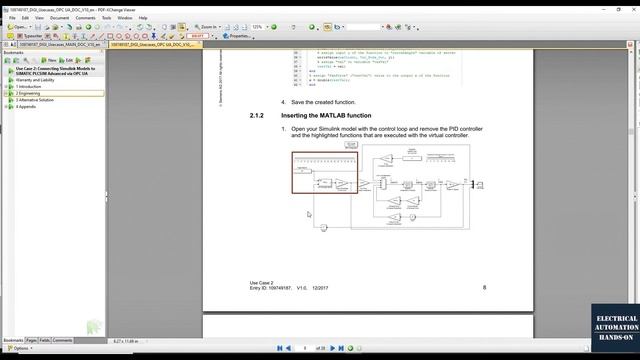640x360 pixels.
Task: Go to last page button
Action: [341, 348]
